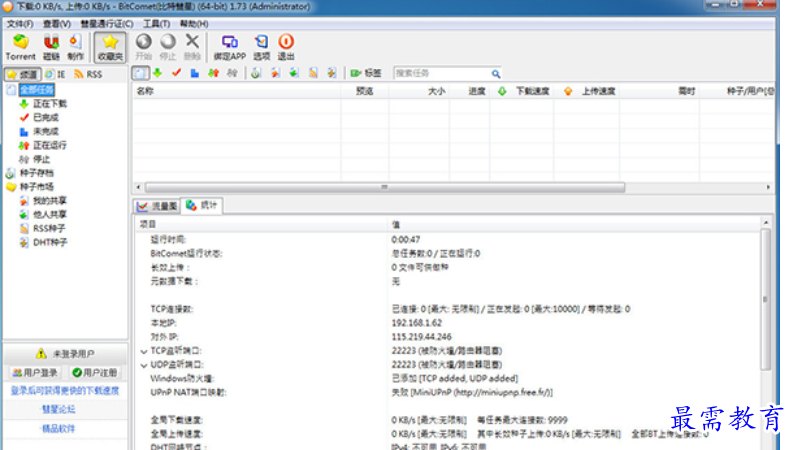Image resolution: width=792 pixels, height=450 pixels.
Task: Open 种子市场 folder in the sidebar
Action: (36, 187)
